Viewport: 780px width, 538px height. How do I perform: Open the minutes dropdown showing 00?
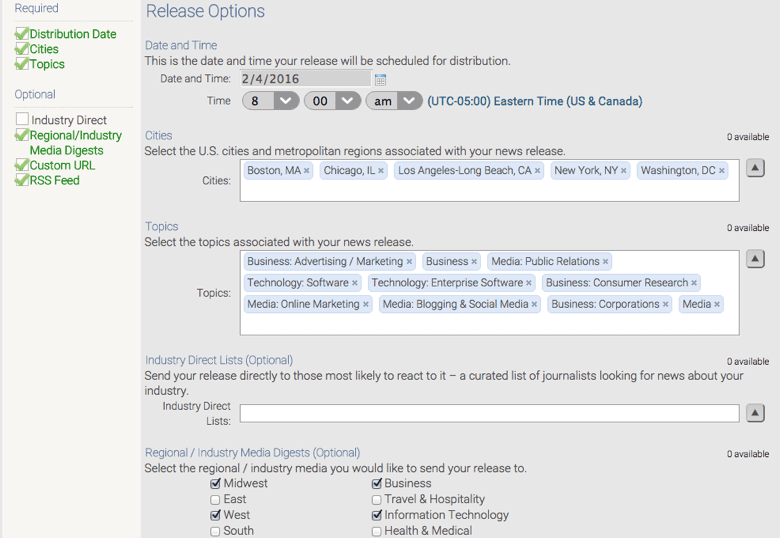tap(332, 101)
